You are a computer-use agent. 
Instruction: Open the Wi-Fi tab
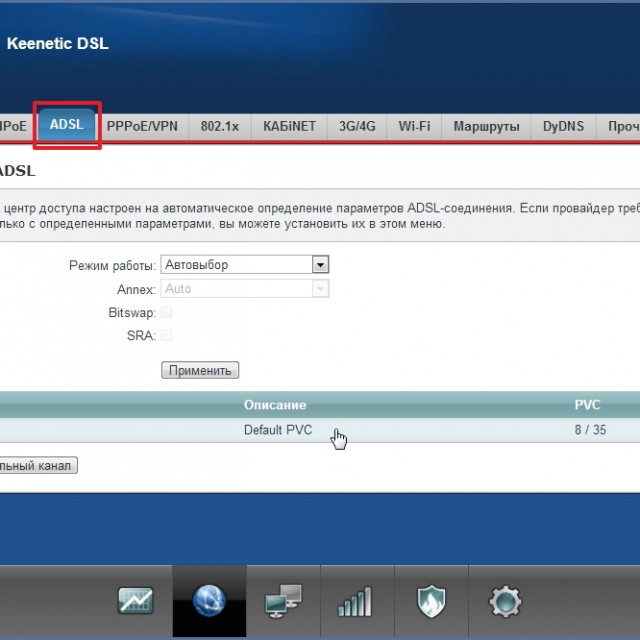(414, 127)
